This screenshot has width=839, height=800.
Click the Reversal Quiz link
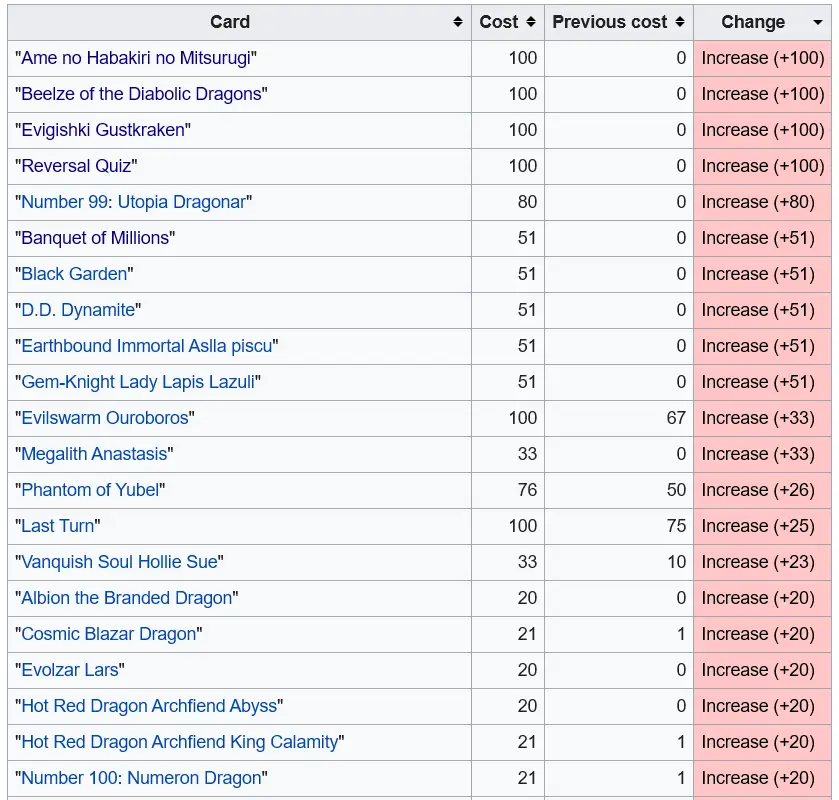coord(76,166)
